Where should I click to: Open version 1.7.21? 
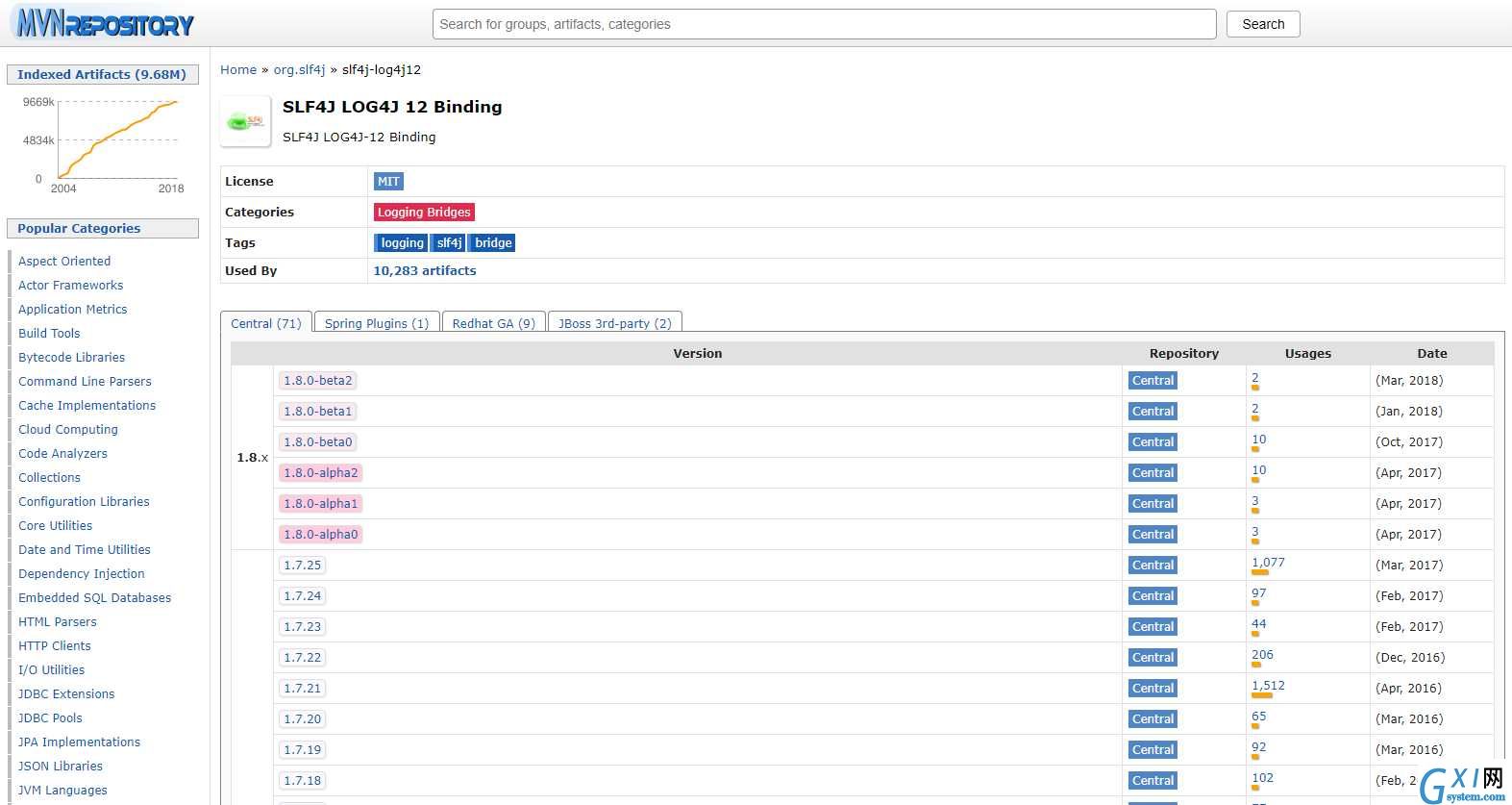click(303, 689)
